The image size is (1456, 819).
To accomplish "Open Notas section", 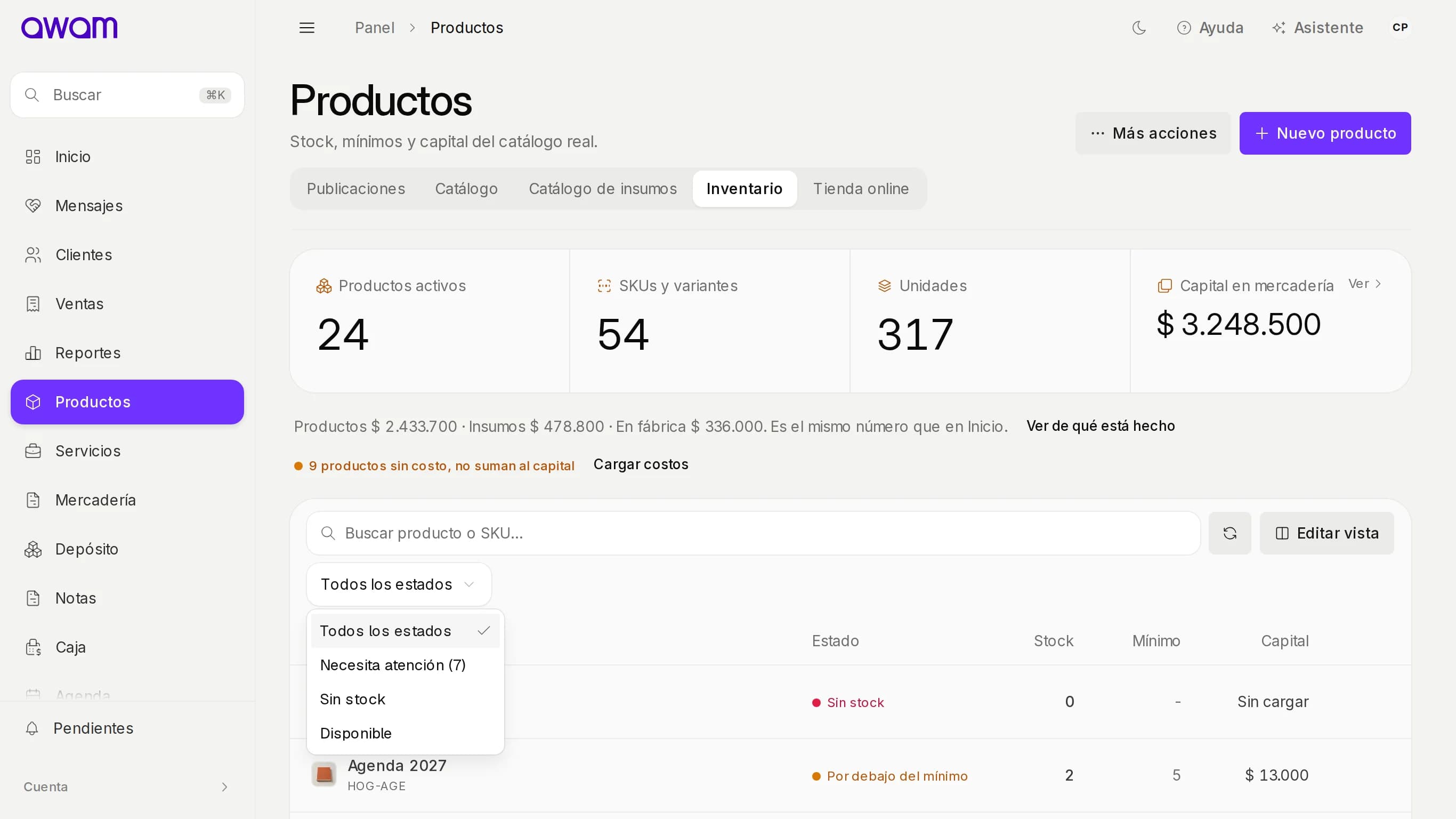I will (127, 598).
